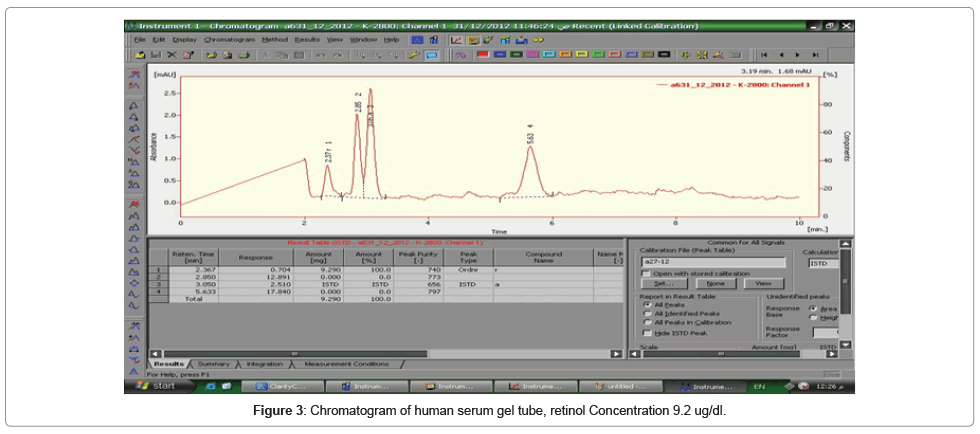Click the blue bar chart icon after Help menu
980x434 pixels.
click(434, 40)
